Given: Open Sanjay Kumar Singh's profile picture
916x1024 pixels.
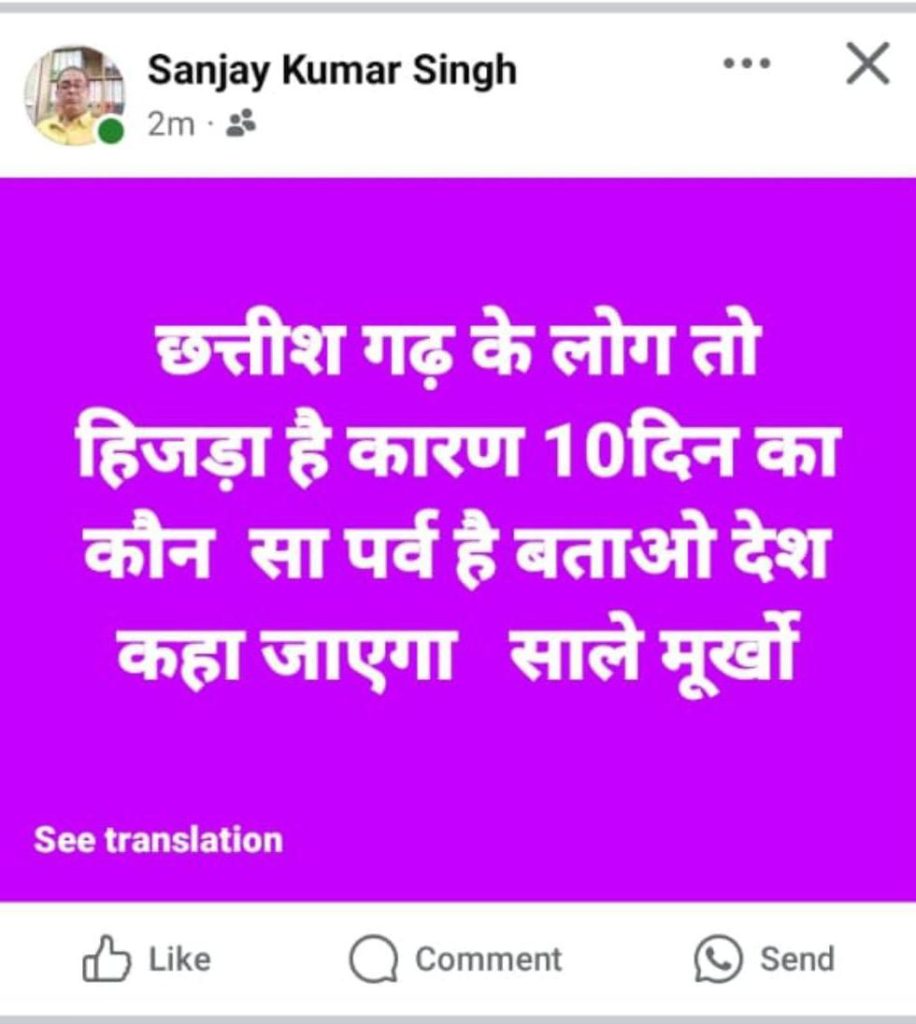Looking at the screenshot, I should pyautogui.click(x=74, y=95).
